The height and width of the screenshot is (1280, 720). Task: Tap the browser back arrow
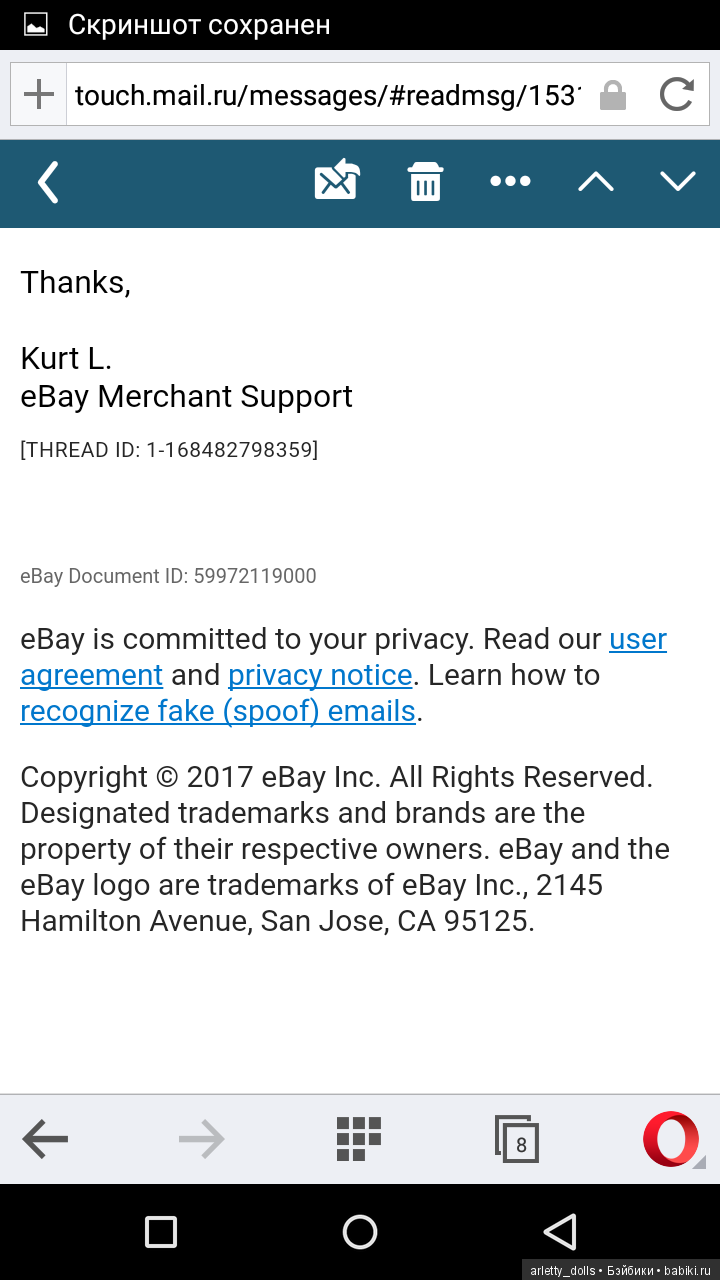[x=46, y=1138]
